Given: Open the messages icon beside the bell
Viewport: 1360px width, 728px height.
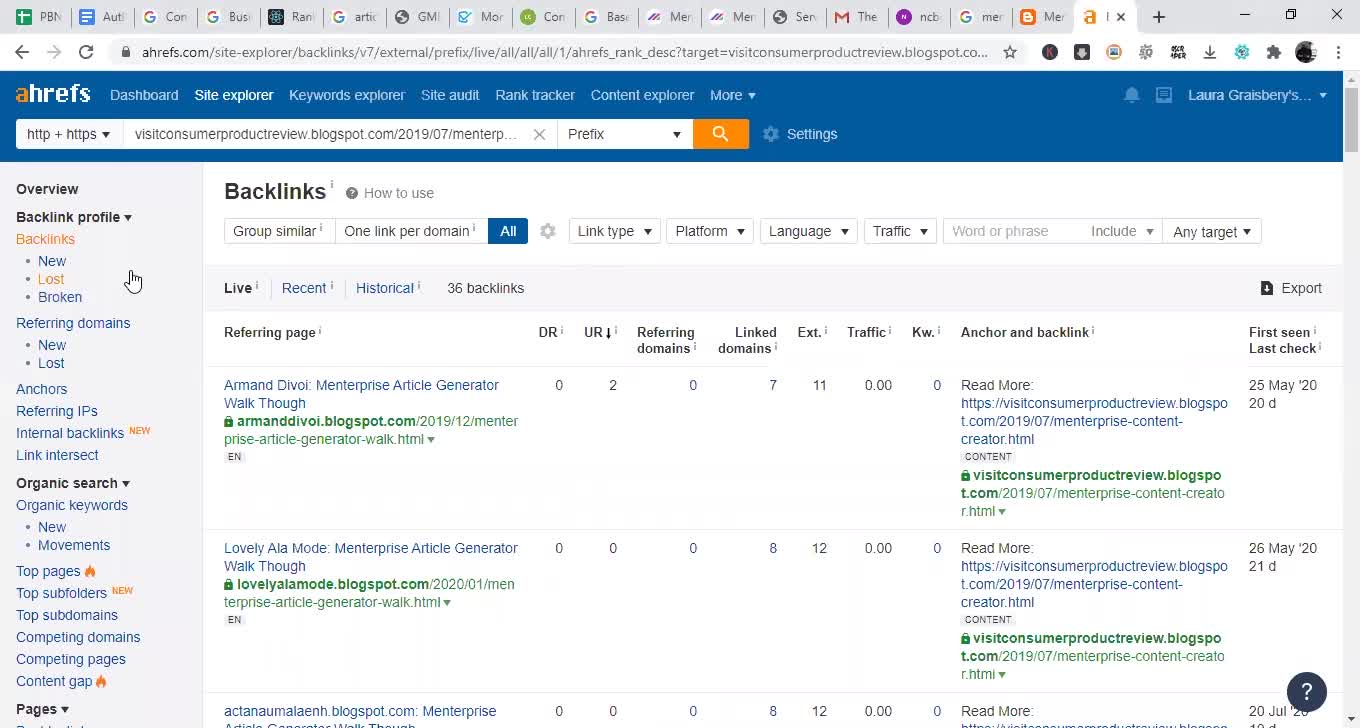Looking at the screenshot, I should pos(1164,95).
